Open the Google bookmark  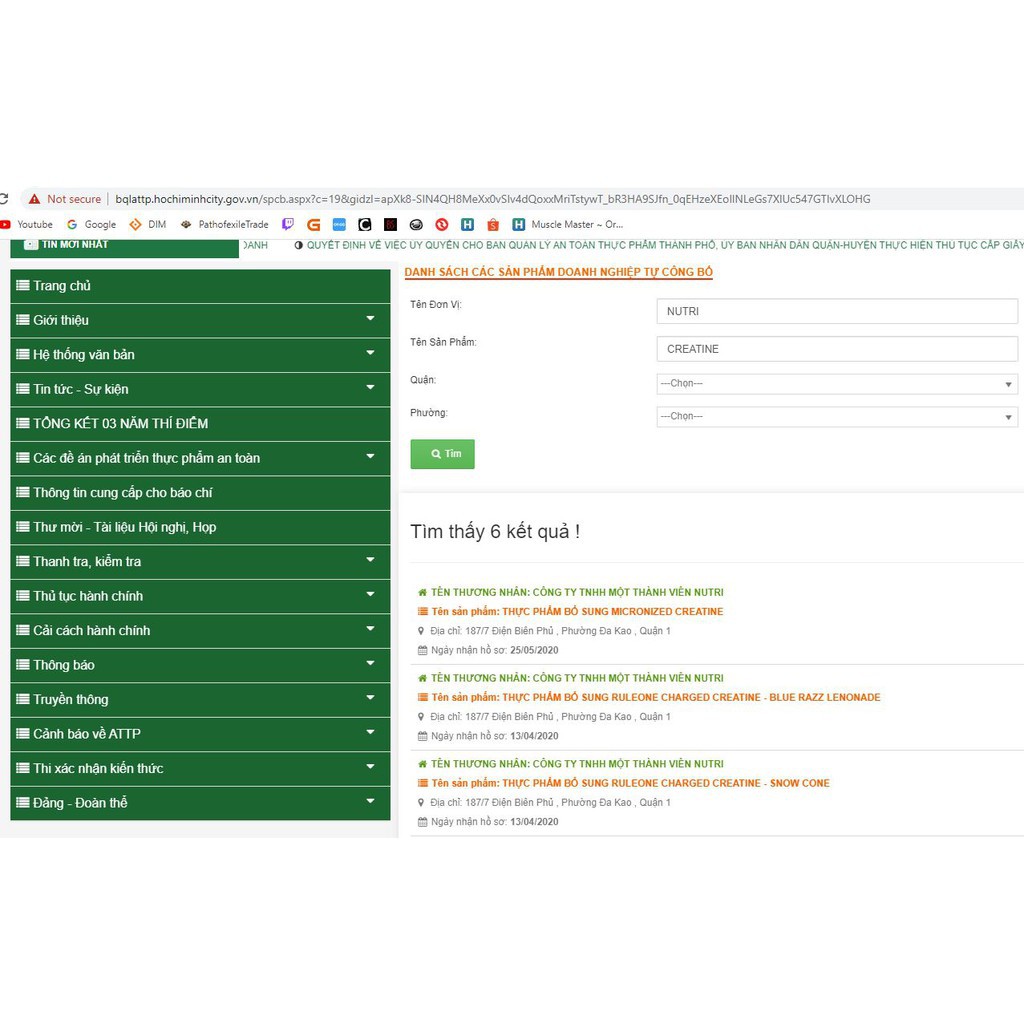[x=91, y=225]
